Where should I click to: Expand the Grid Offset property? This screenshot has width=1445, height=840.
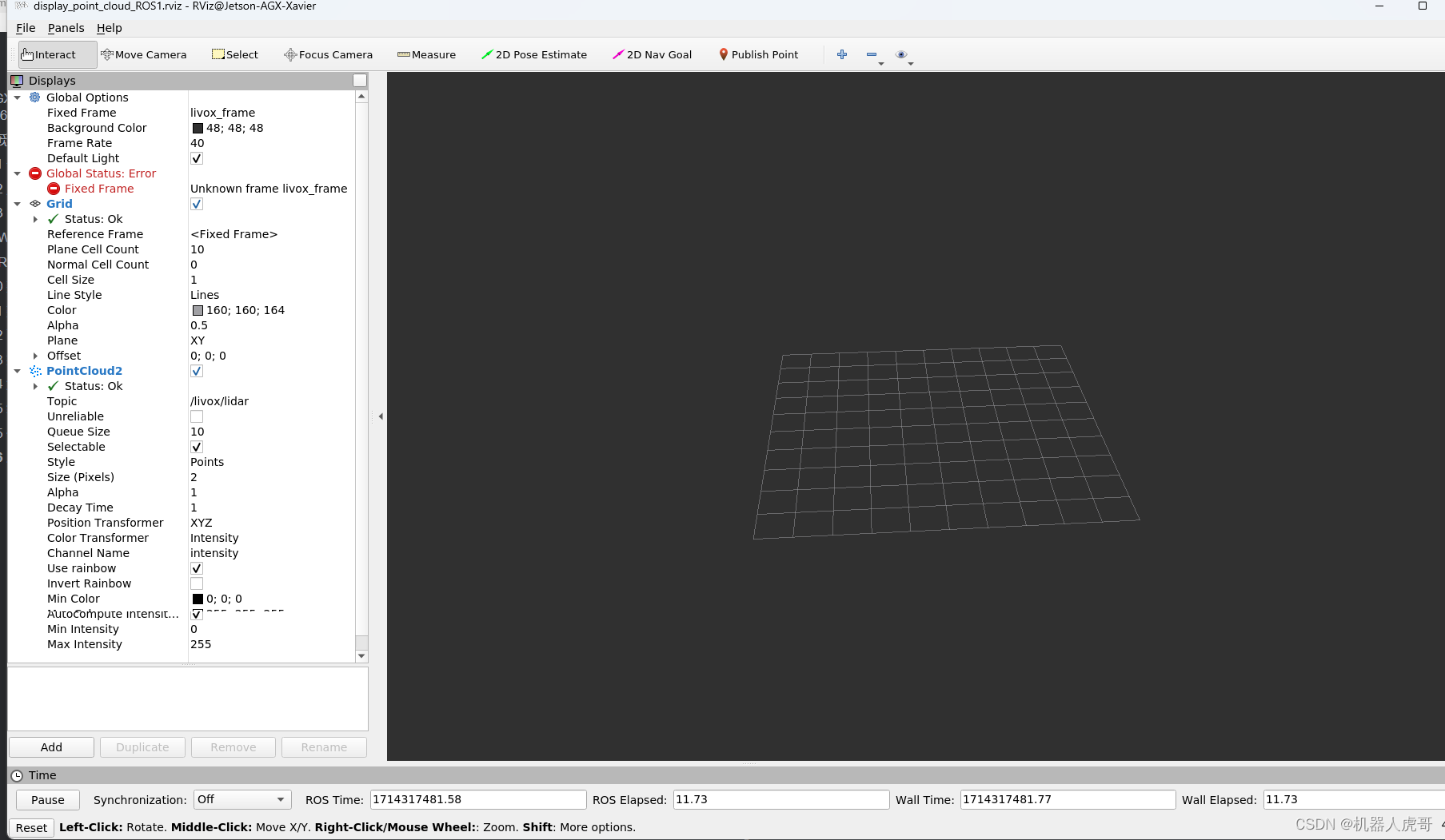(35, 356)
